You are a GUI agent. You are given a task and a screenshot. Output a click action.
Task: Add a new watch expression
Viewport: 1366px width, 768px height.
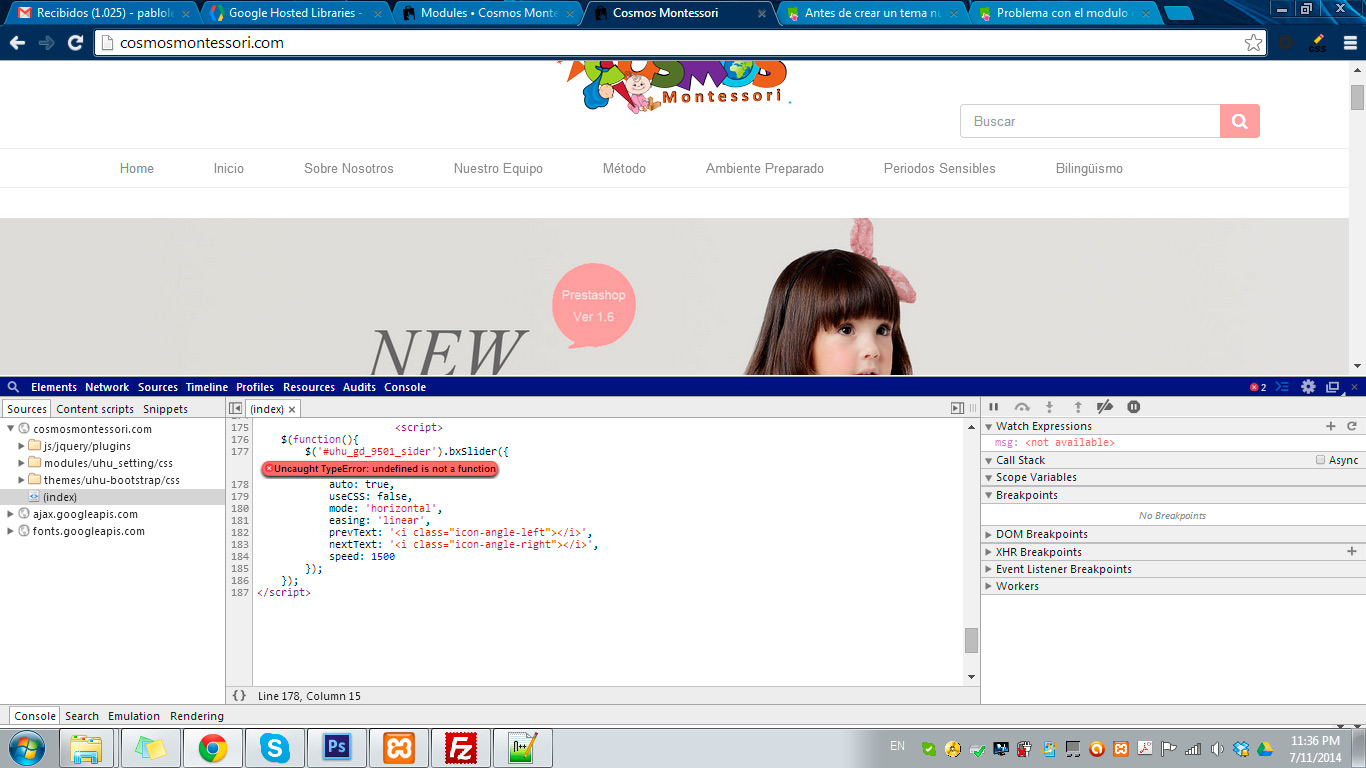[x=1331, y=426]
